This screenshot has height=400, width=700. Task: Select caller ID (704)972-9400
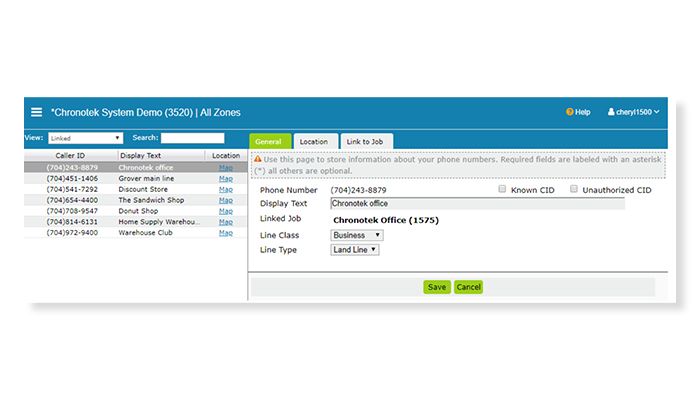click(72, 233)
